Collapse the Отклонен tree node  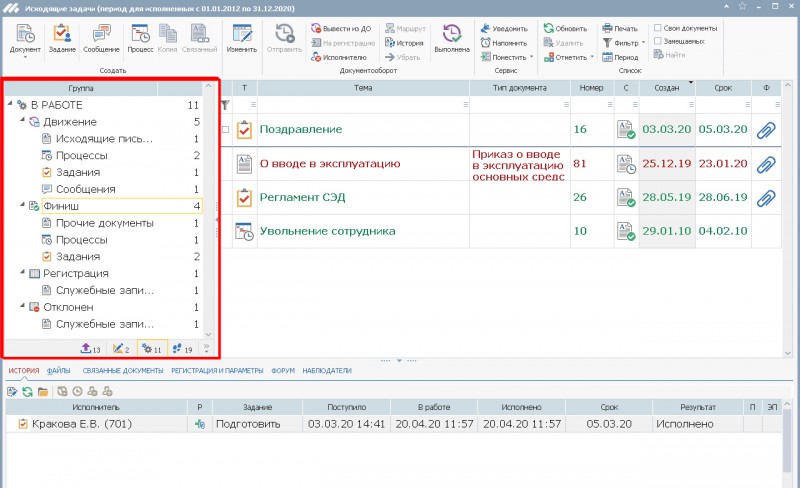(22, 306)
